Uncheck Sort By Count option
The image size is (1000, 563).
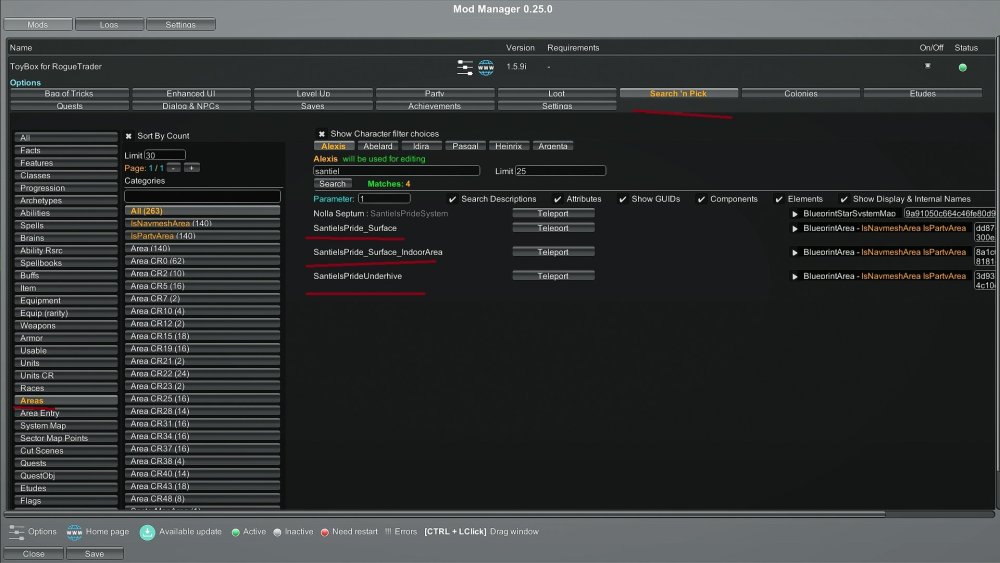coord(129,136)
